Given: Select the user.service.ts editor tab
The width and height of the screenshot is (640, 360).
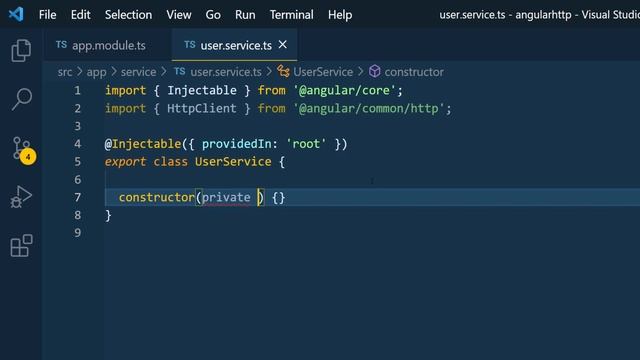Looking at the screenshot, I should click(x=235, y=45).
